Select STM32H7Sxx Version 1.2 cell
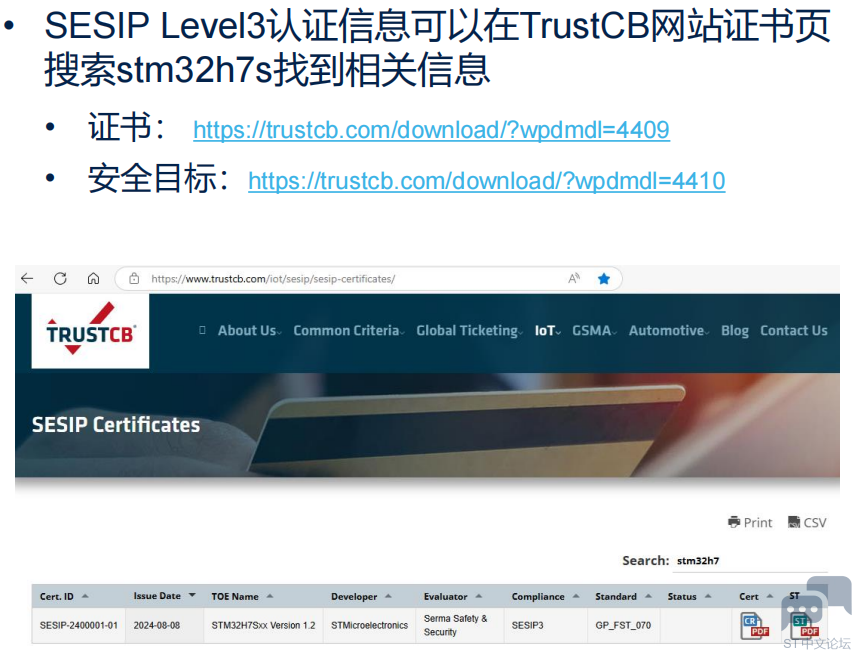The height and width of the screenshot is (659, 860). (x=263, y=626)
